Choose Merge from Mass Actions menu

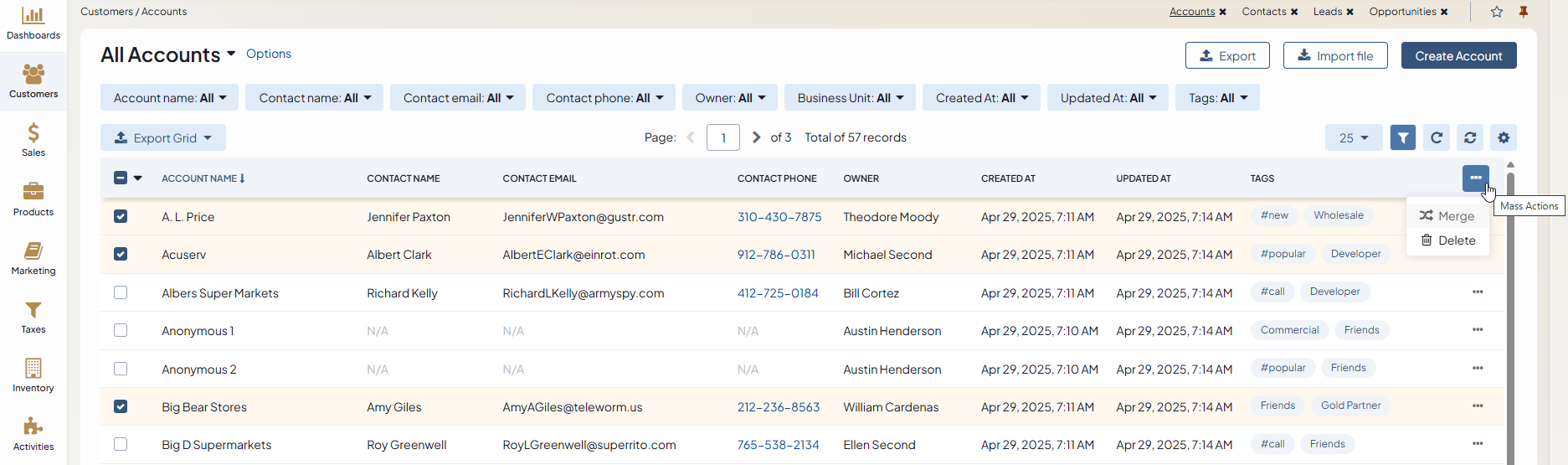(x=1447, y=216)
